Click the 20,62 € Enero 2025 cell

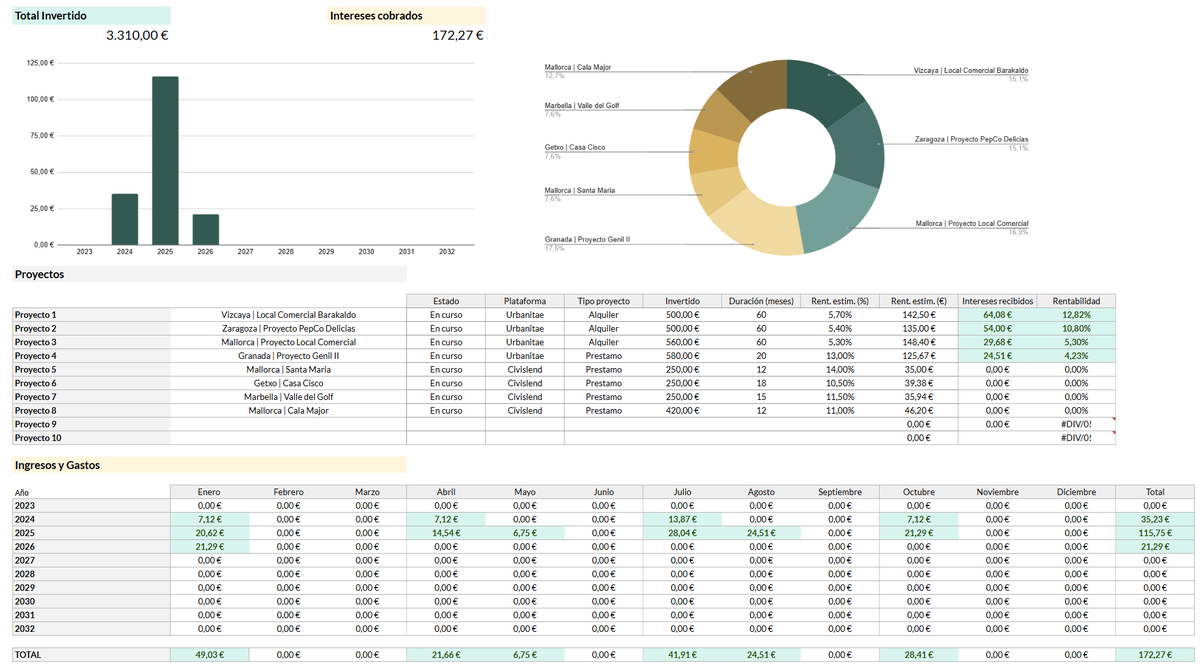click(x=209, y=533)
